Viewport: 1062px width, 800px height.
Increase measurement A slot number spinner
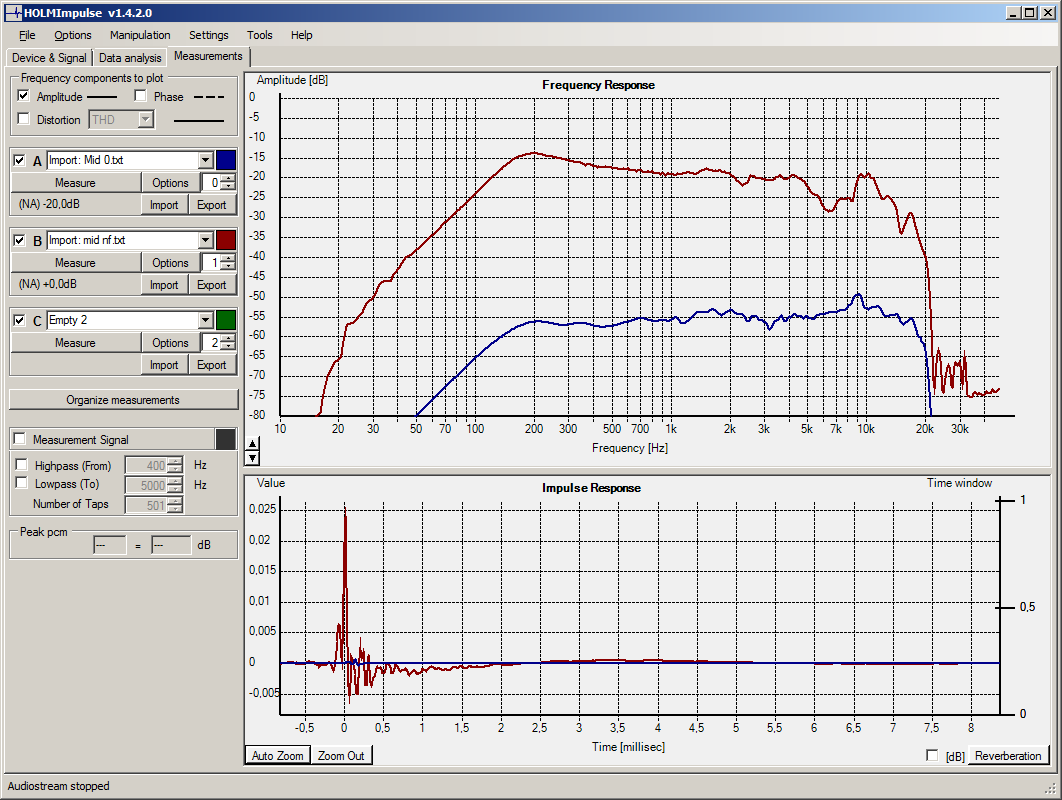(x=229, y=179)
